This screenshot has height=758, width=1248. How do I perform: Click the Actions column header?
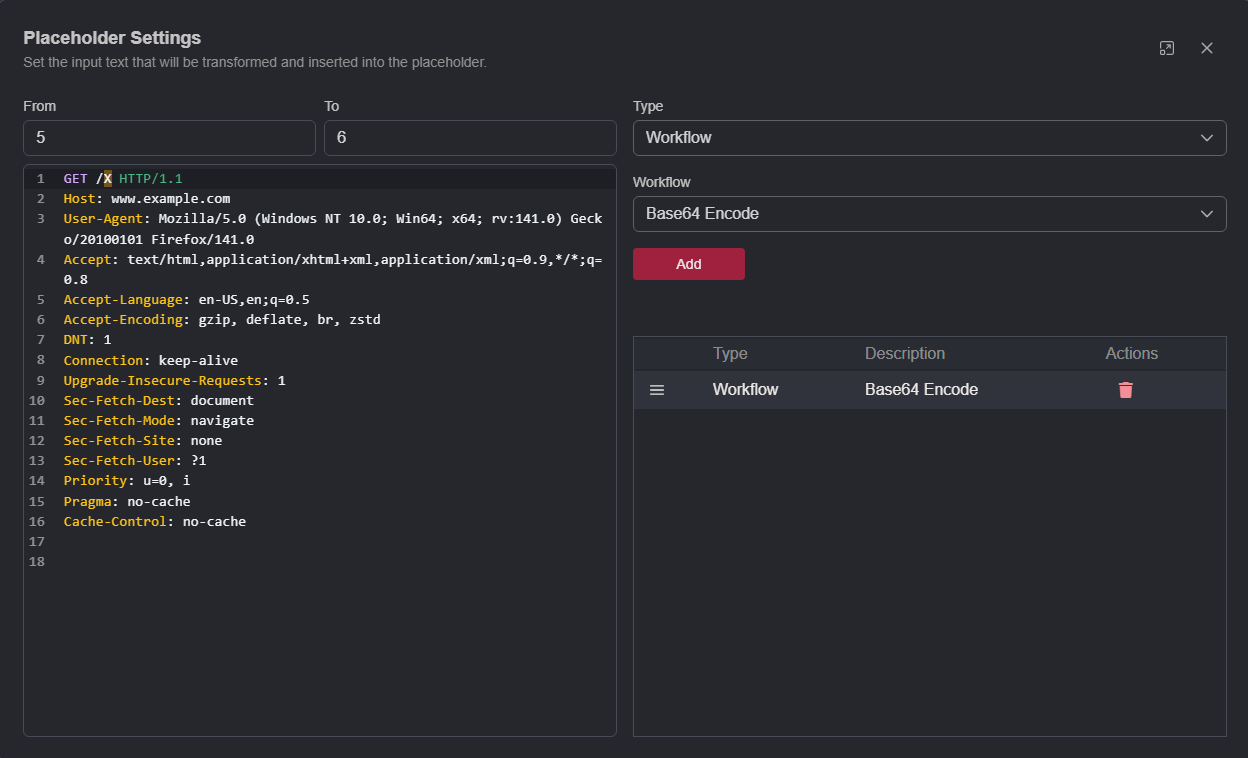pyautogui.click(x=1131, y=353)
